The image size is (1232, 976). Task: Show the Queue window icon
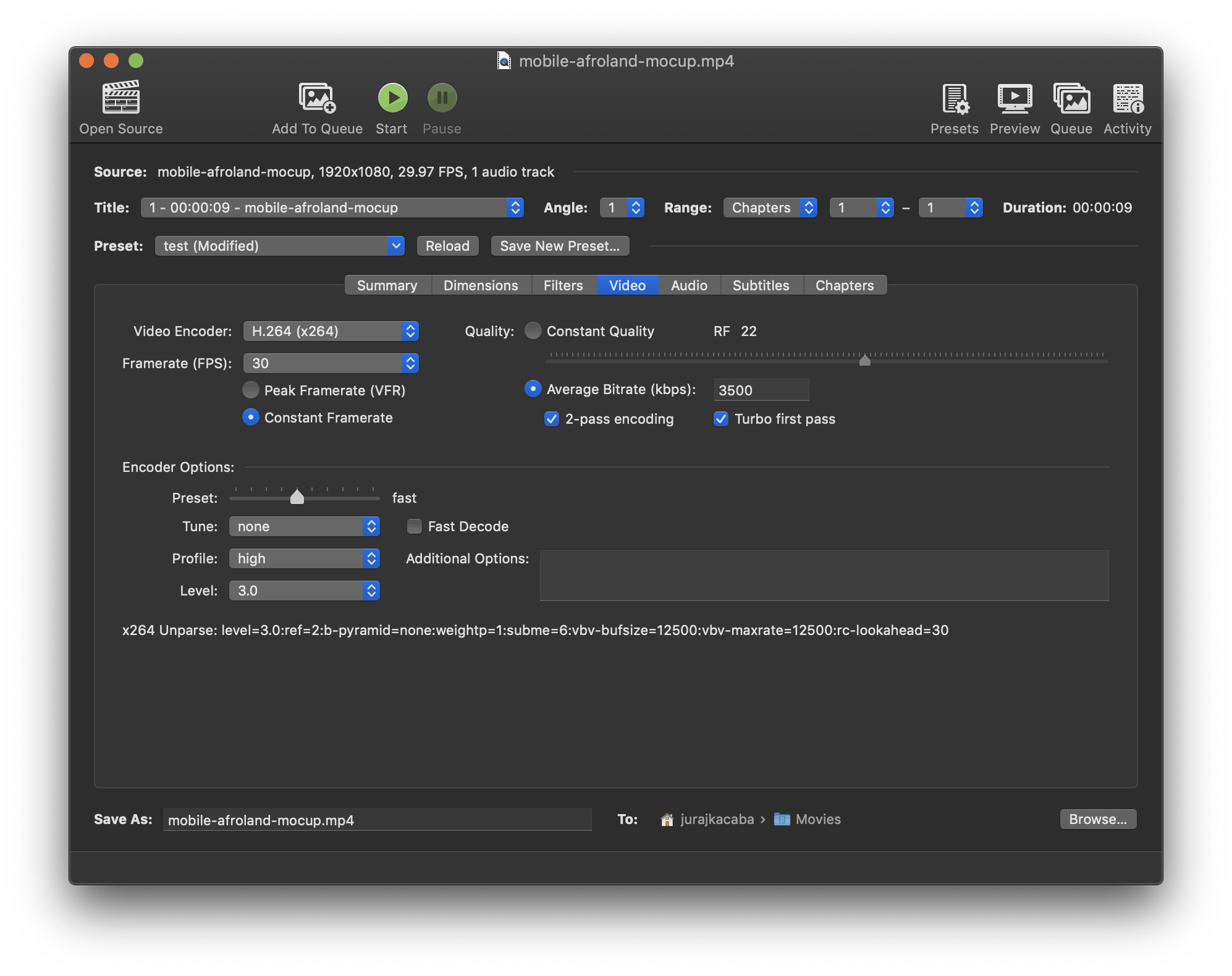1071,99
